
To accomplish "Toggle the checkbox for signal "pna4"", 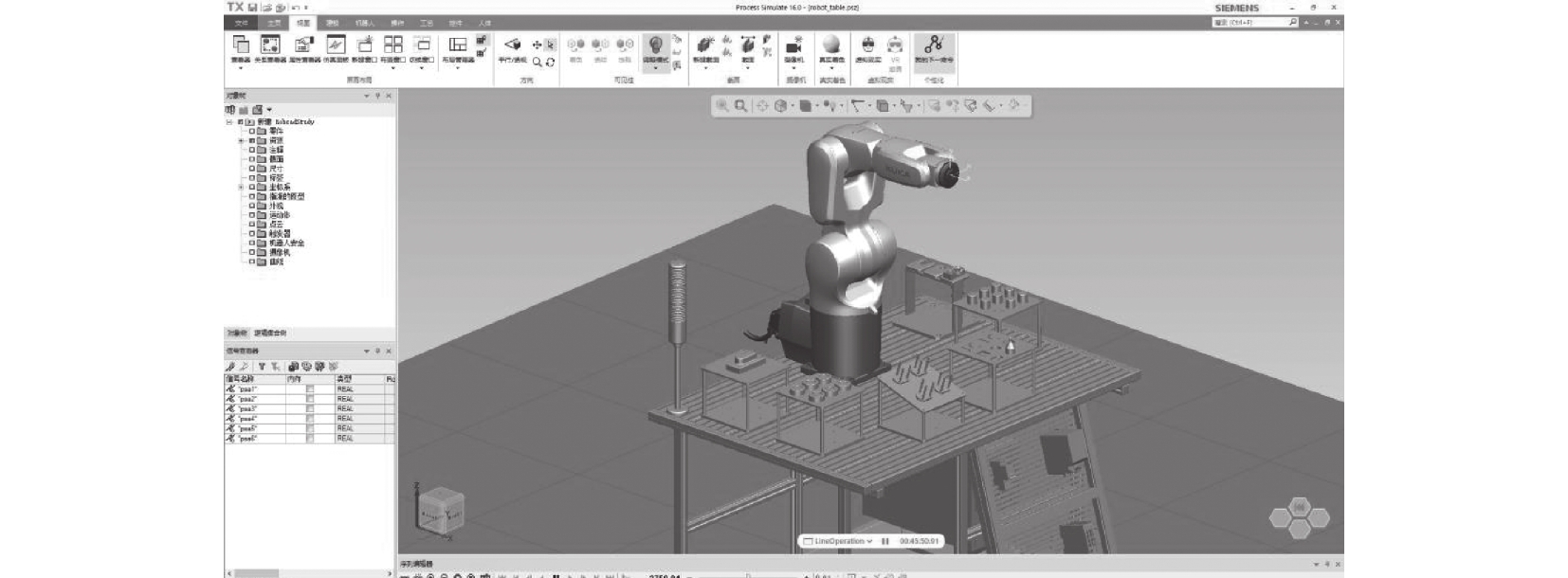I will [x=310, y=419].
